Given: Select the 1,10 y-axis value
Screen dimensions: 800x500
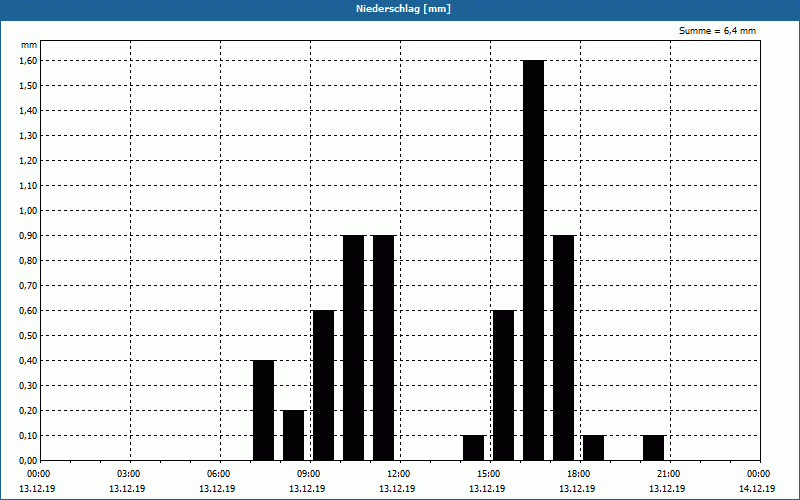Looking at the screenshot, I should 28,185.
